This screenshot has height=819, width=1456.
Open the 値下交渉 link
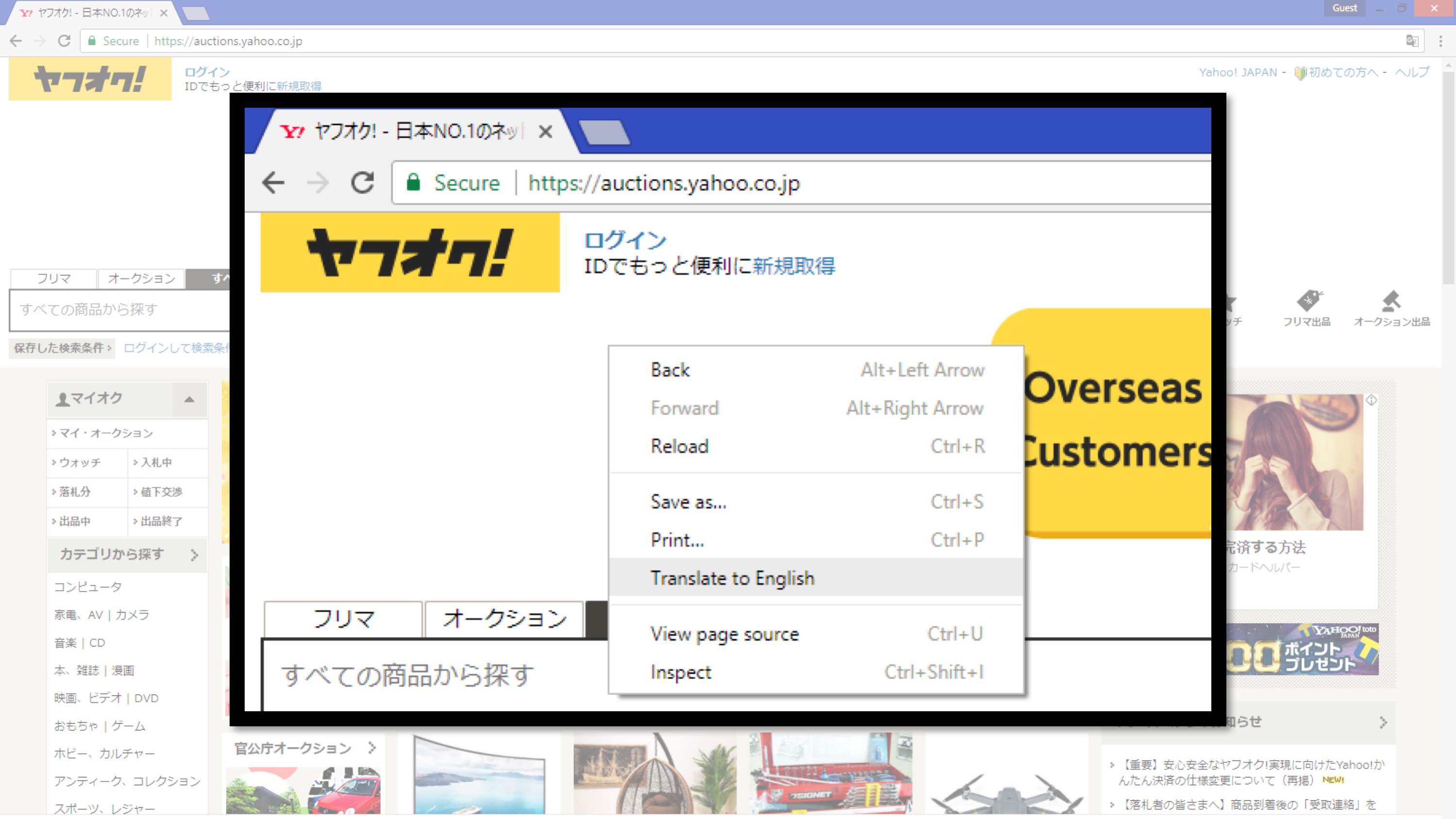click(x=161, y=492)
